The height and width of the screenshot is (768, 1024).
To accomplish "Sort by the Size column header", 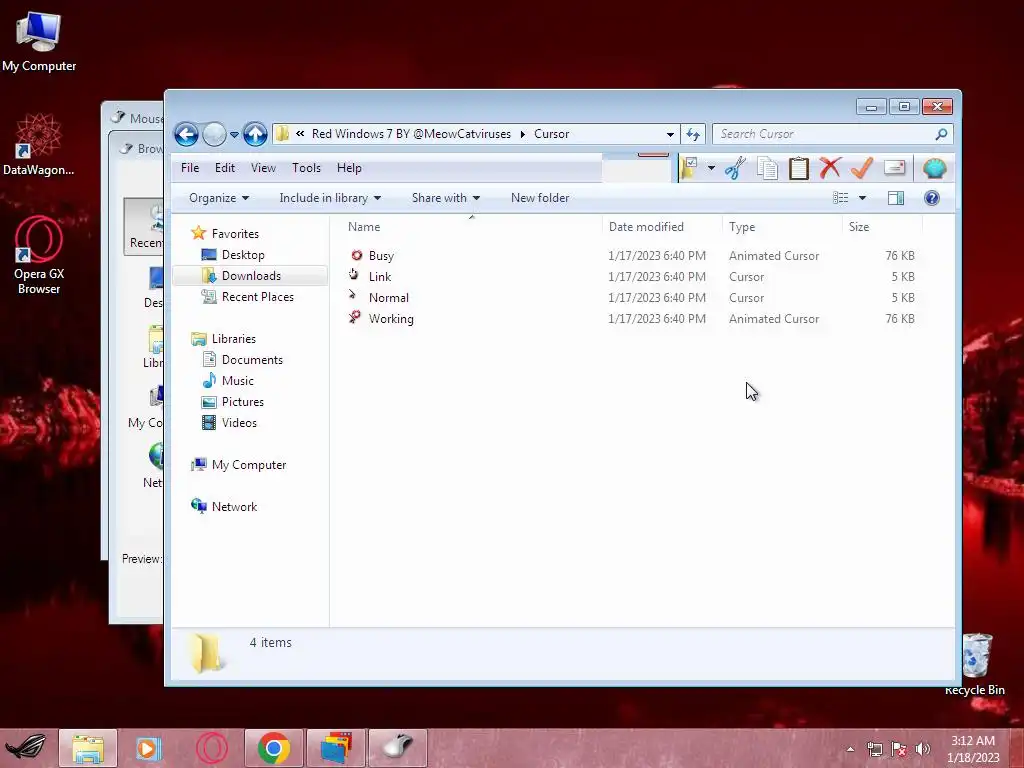I will [882, 227].
